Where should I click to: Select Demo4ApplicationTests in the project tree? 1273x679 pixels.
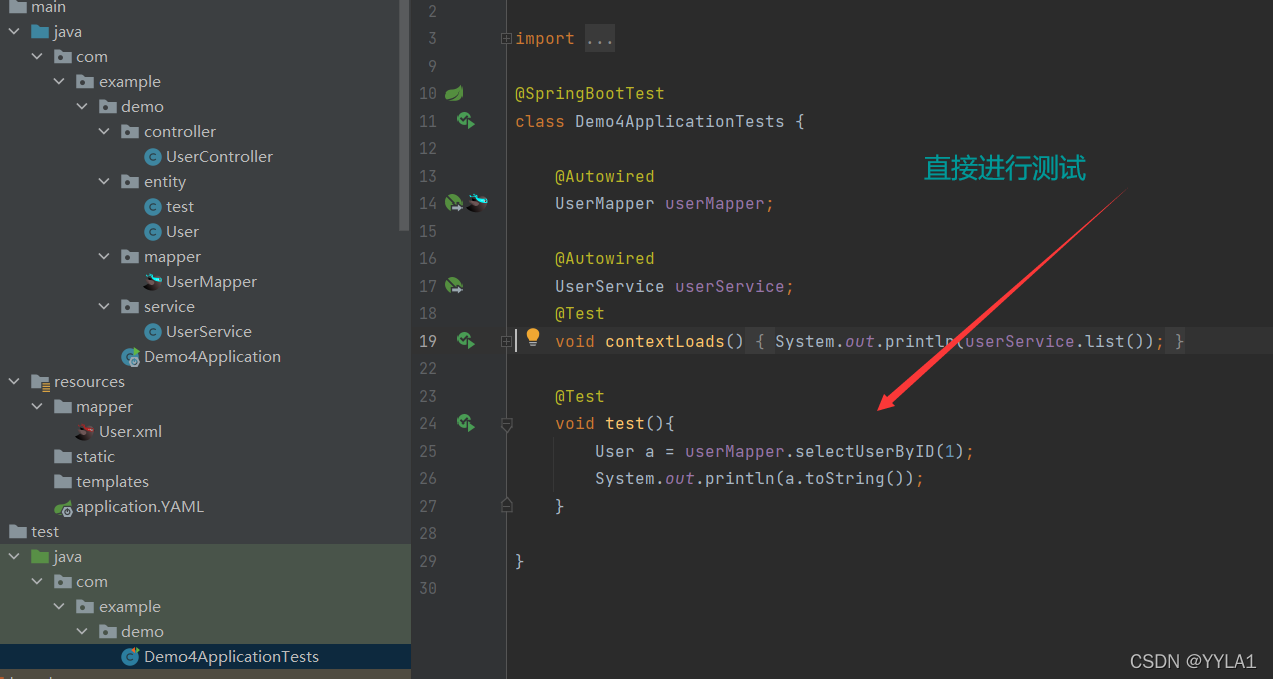pos(231,657)
